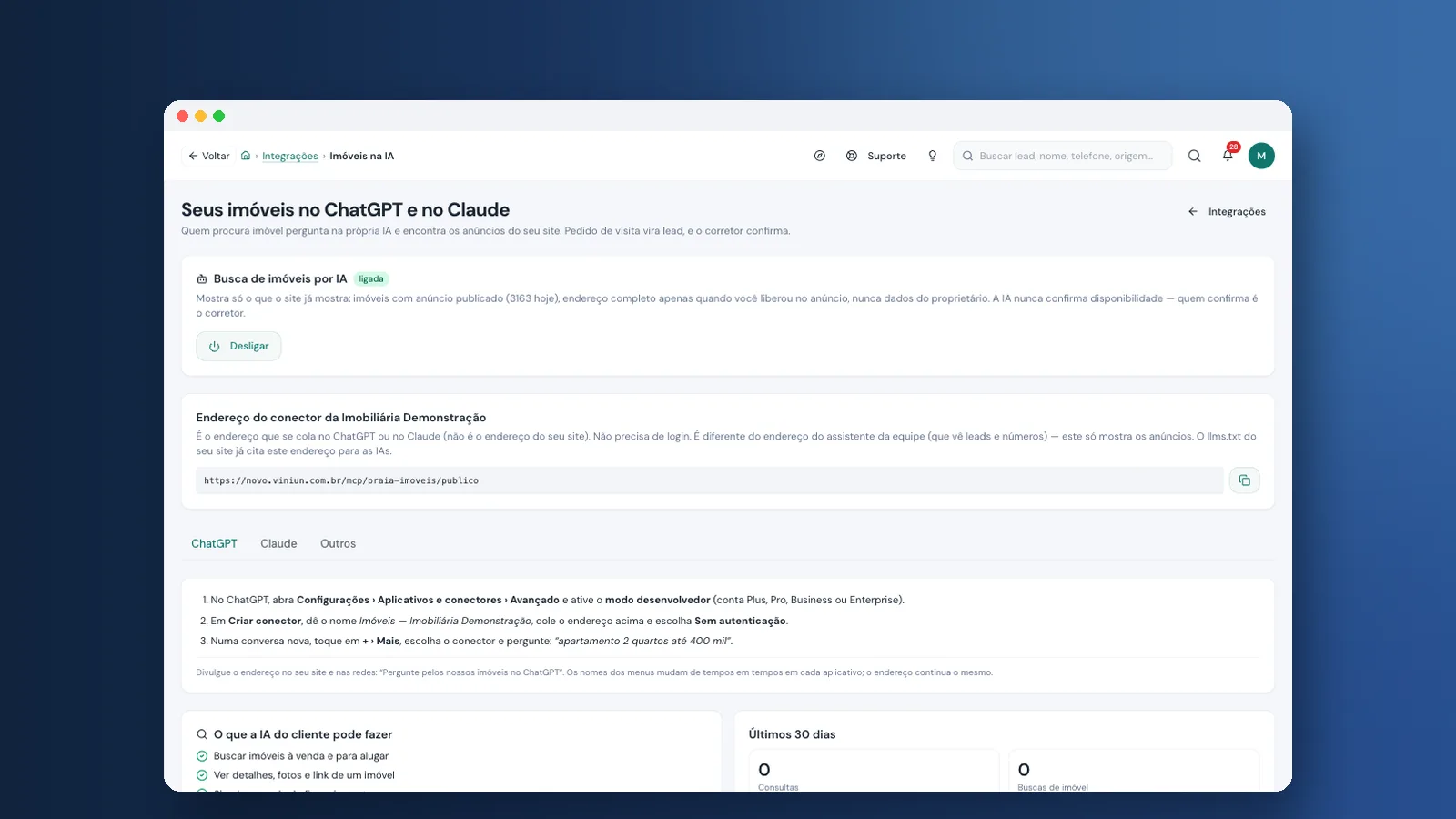The height and width of the screenshot is (819, 1456).
Task: Switch to the ChatGPT tab
Action: tap(214, 543)
